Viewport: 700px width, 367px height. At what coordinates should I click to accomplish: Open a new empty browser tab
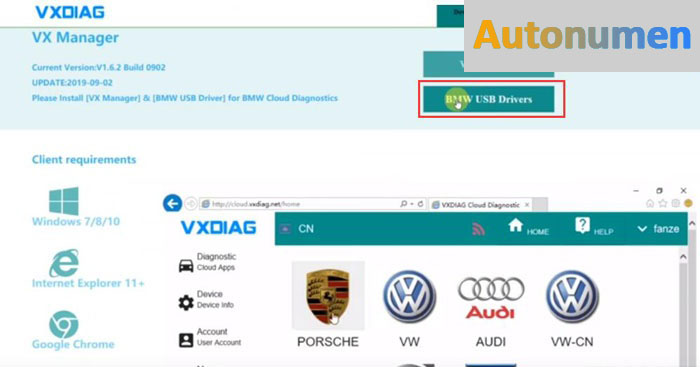coord(540,204)
